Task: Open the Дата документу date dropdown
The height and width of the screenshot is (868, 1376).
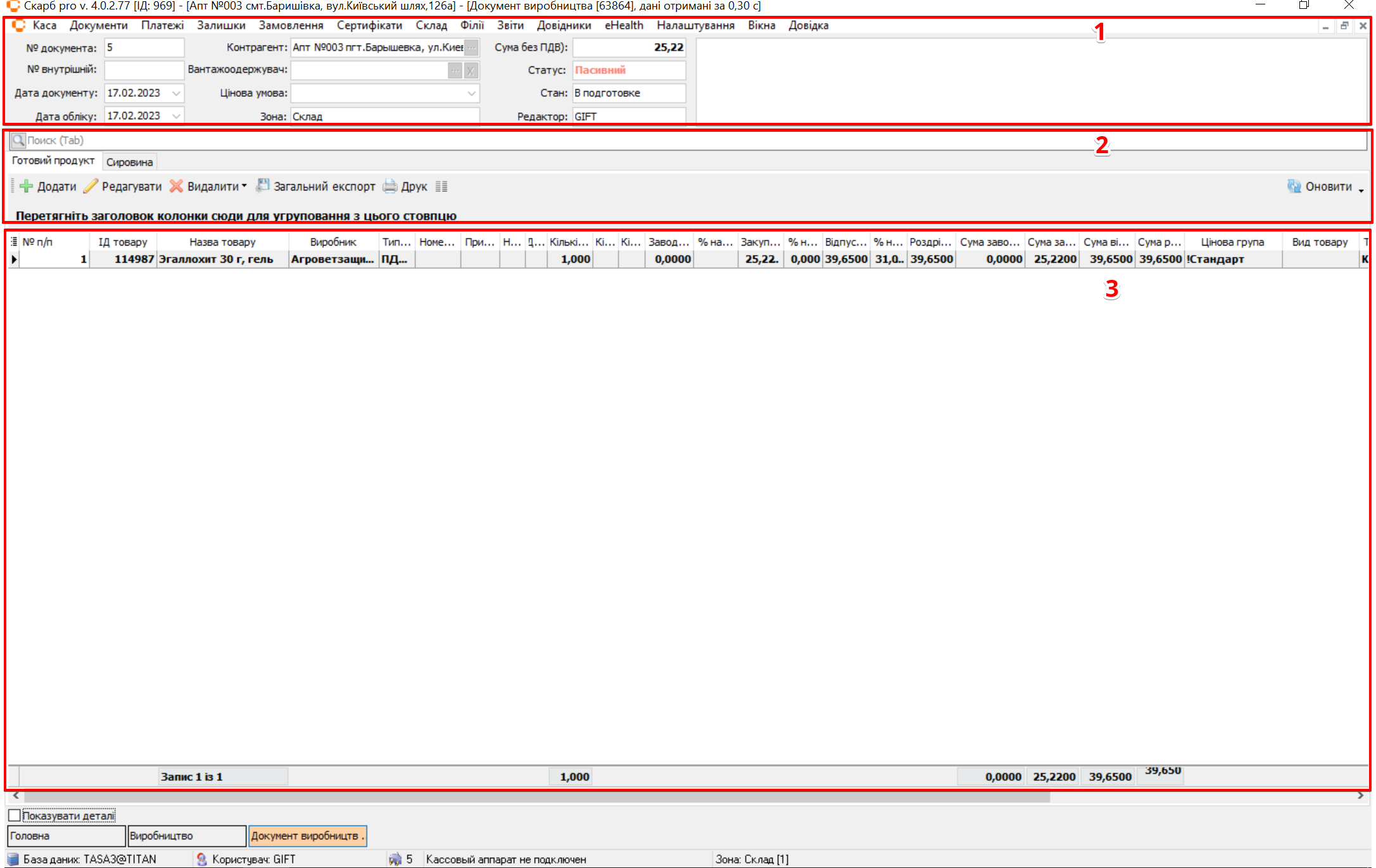Action: tap(177, 93)
